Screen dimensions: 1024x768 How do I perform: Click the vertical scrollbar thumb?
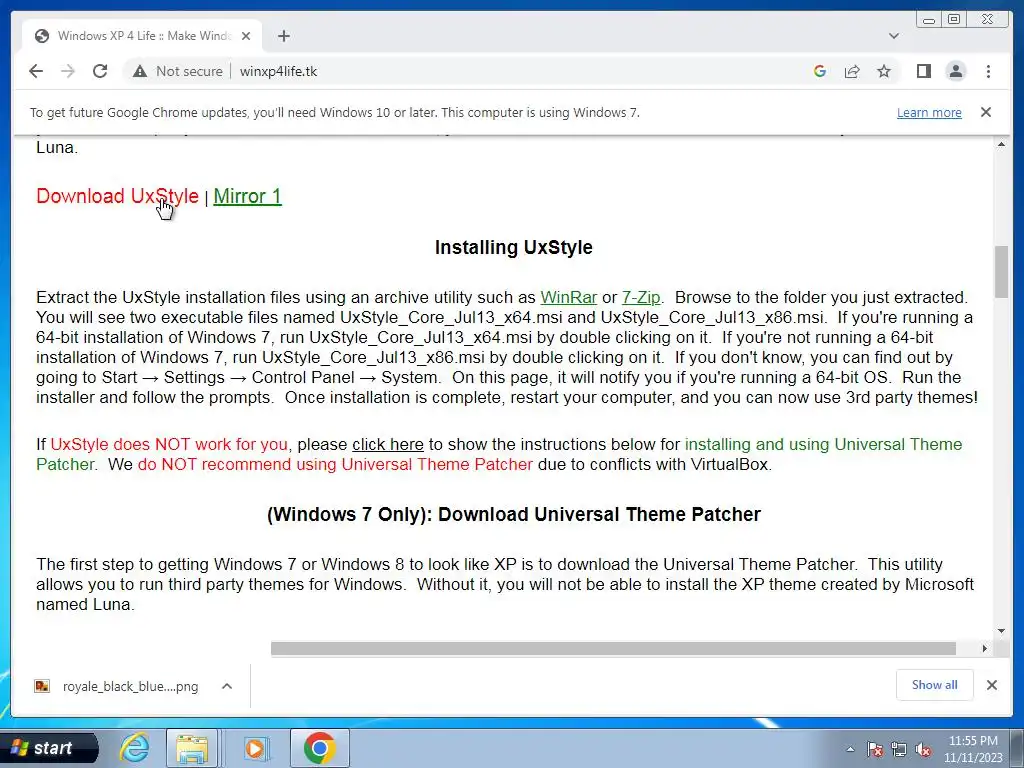(1001, 272)
